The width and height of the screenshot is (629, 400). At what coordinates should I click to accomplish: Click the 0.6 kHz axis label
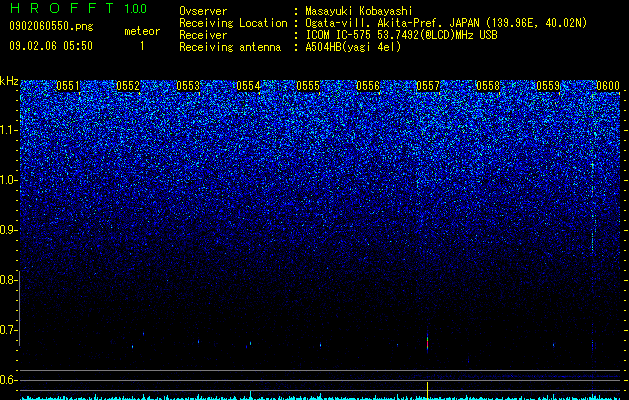8,380
